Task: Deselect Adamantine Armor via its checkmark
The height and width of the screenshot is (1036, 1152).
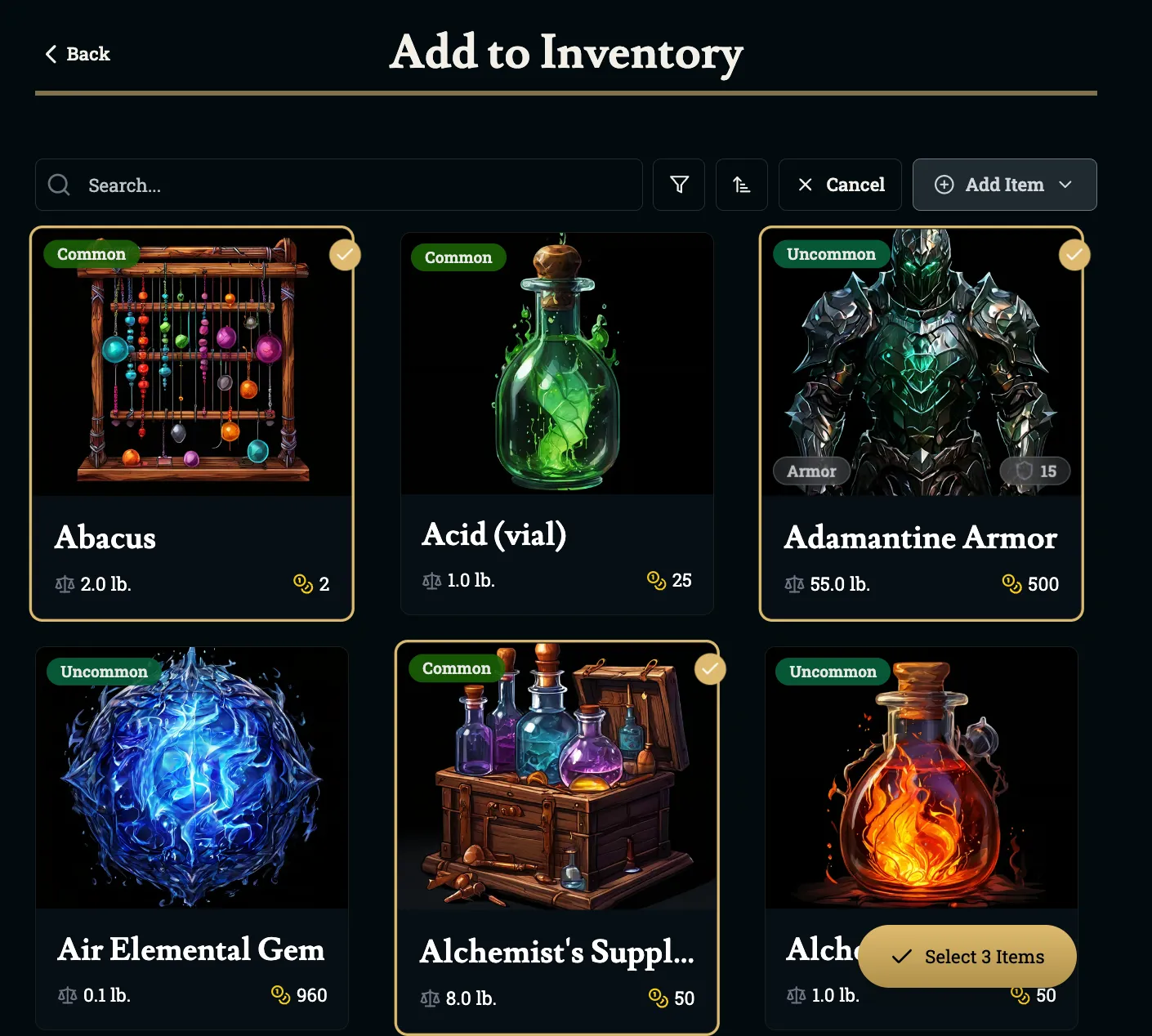Action: [1074, 254]
